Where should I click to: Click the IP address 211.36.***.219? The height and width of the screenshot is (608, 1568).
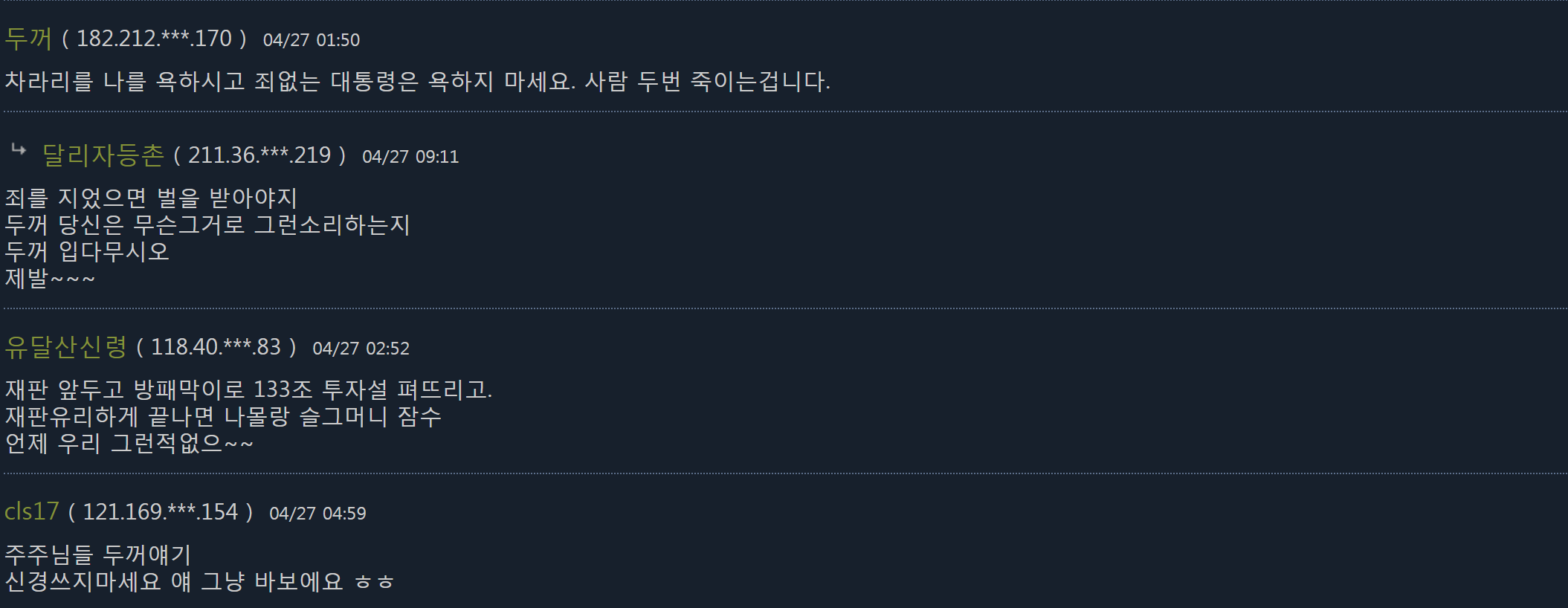(259, 155)
